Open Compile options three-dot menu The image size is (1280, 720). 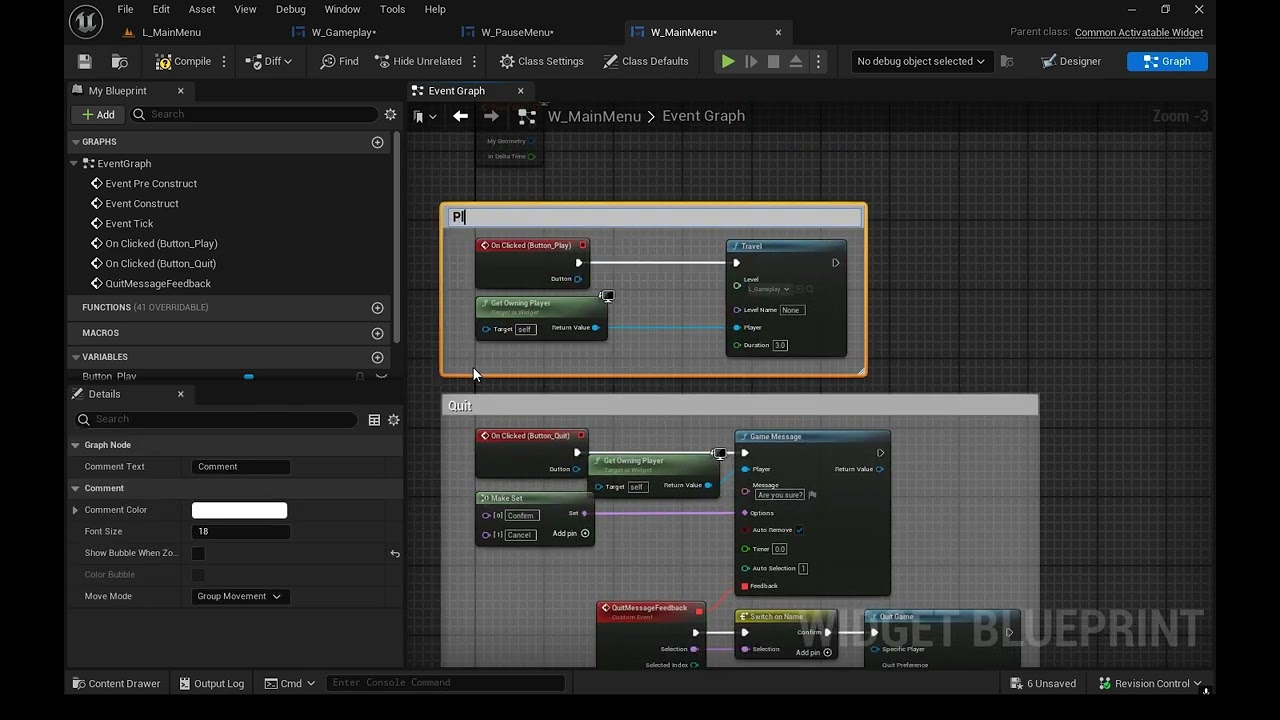point(224,61)
